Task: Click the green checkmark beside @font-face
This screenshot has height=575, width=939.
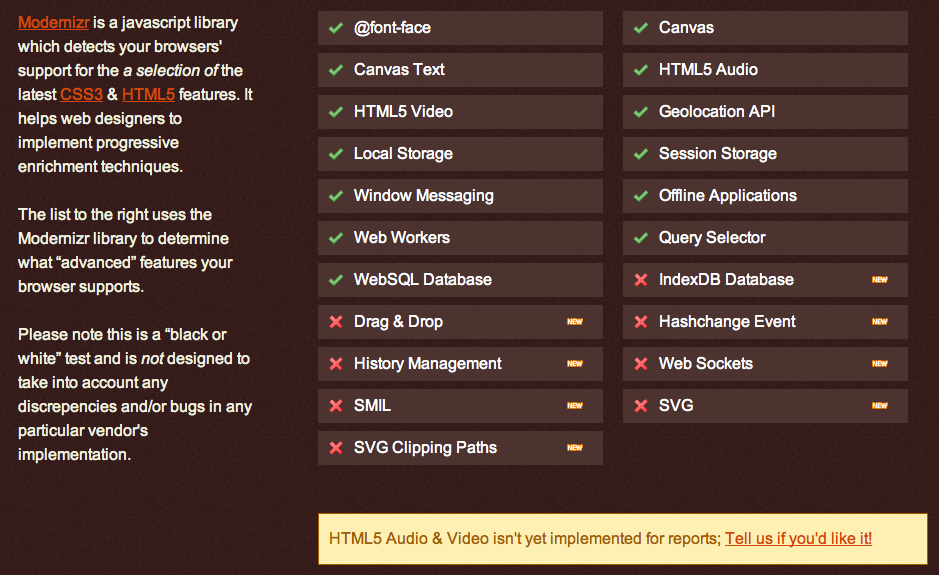Action: pyautogui.click(x=336, y=28)
